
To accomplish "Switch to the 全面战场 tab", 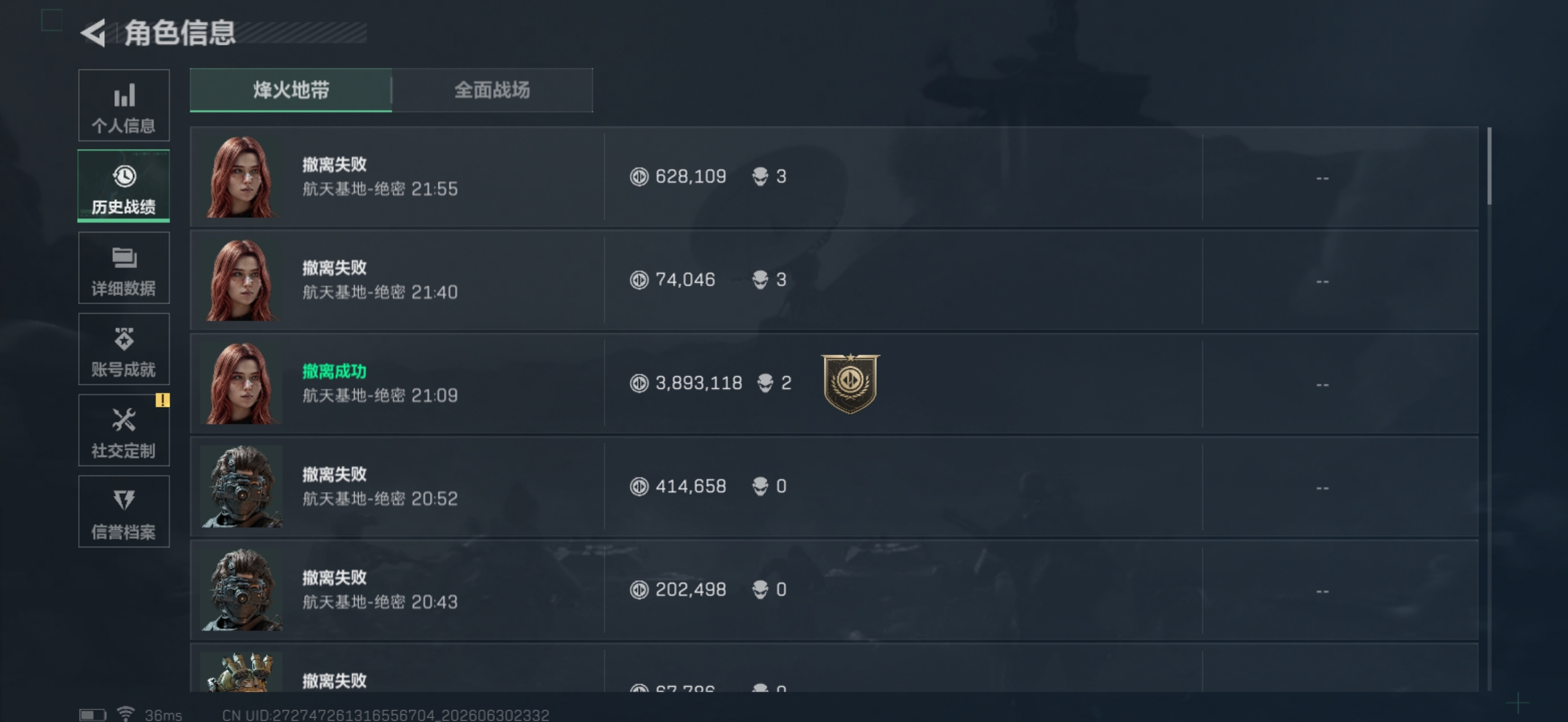I will (x=492, y=90).
